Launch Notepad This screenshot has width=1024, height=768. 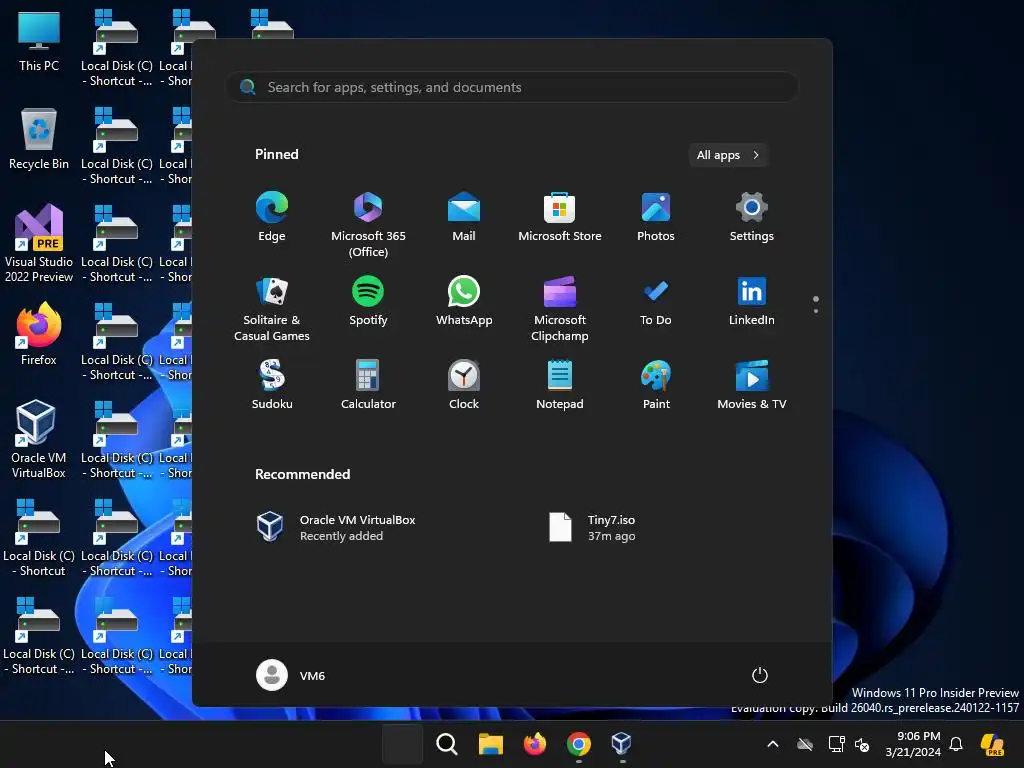pyautogui.click(x=560, y=385)
